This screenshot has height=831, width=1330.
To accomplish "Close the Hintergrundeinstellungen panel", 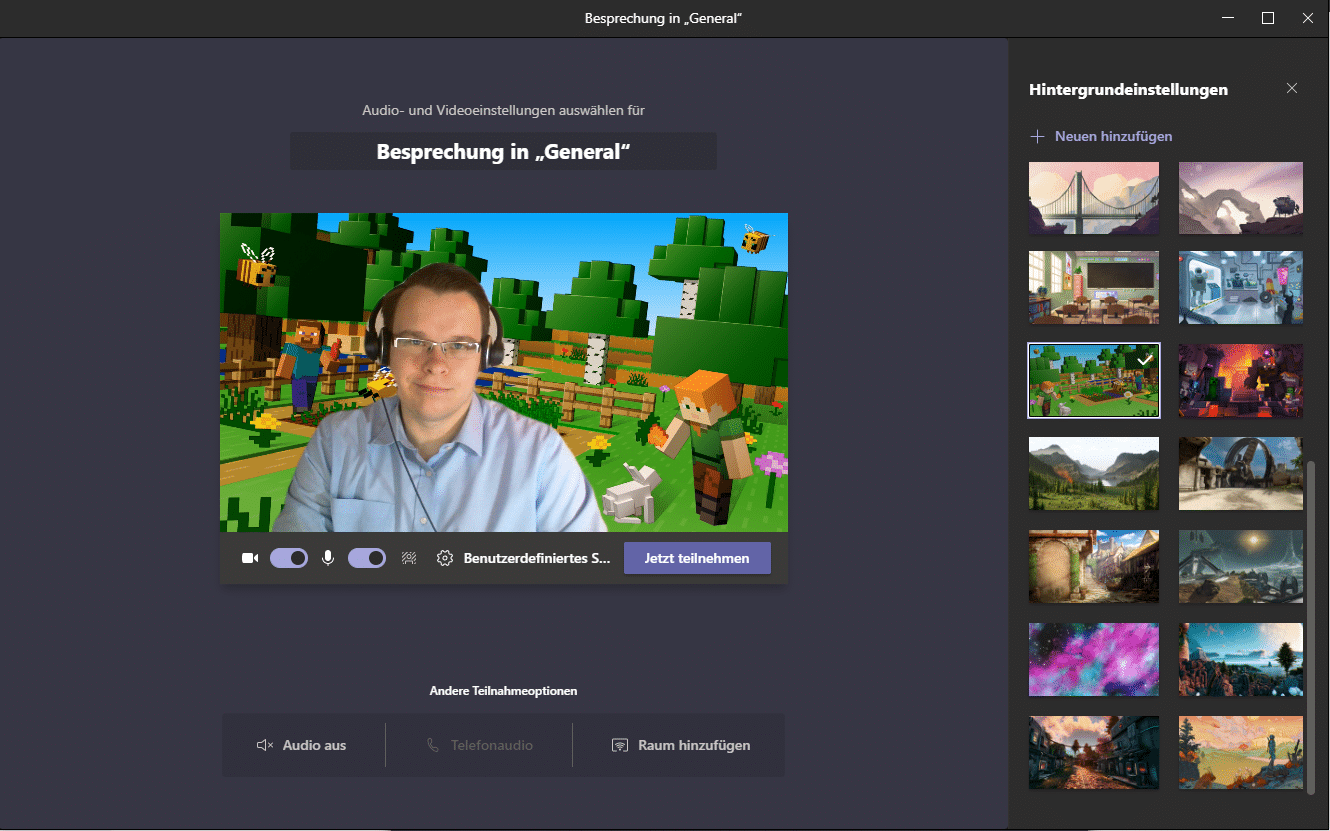I will (x=1292, y=88).
